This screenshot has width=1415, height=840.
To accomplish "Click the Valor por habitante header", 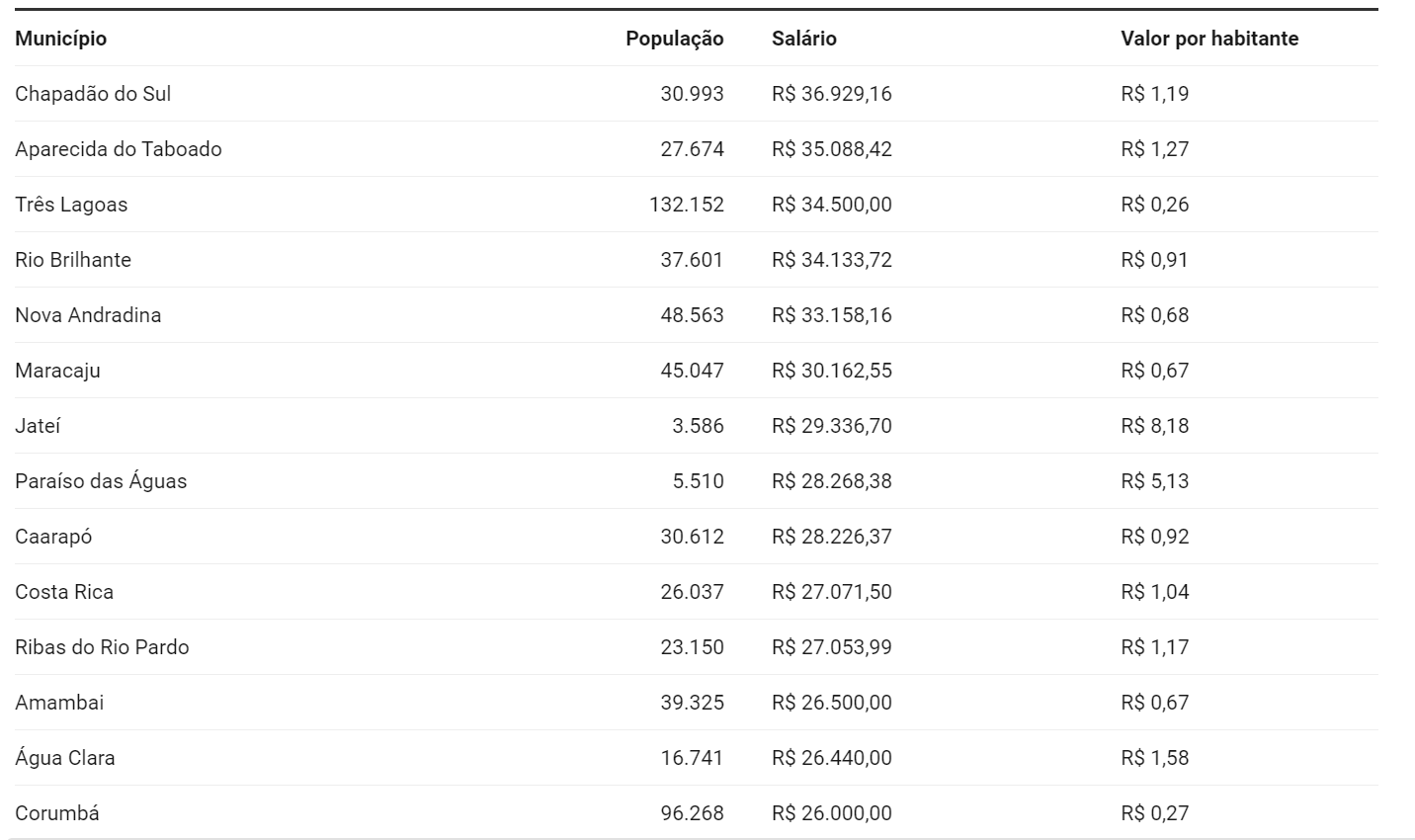I will pyautogui.click(x=1209, y=39).
